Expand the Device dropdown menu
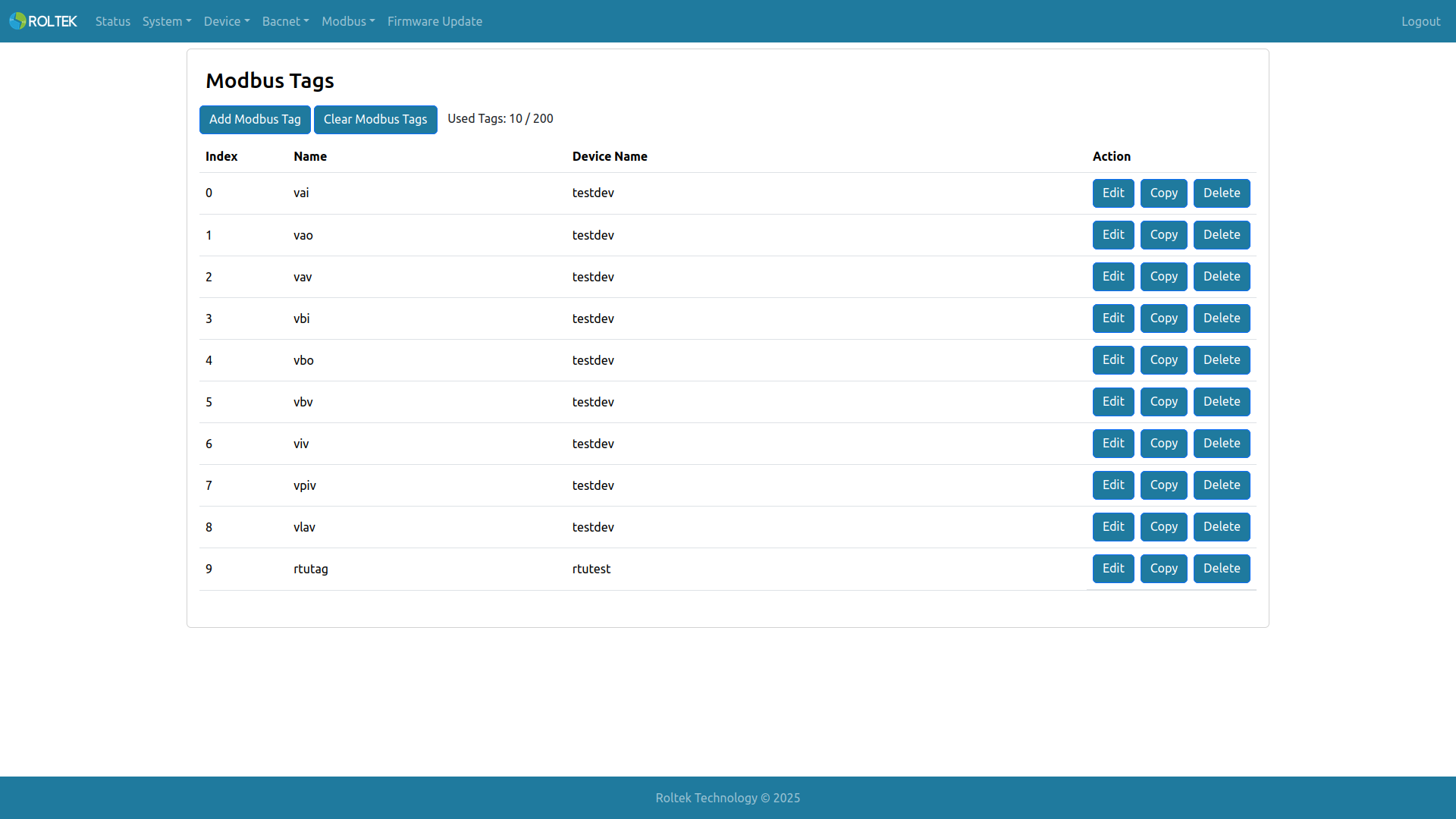The image size is (1456, 819). point(227,21)
